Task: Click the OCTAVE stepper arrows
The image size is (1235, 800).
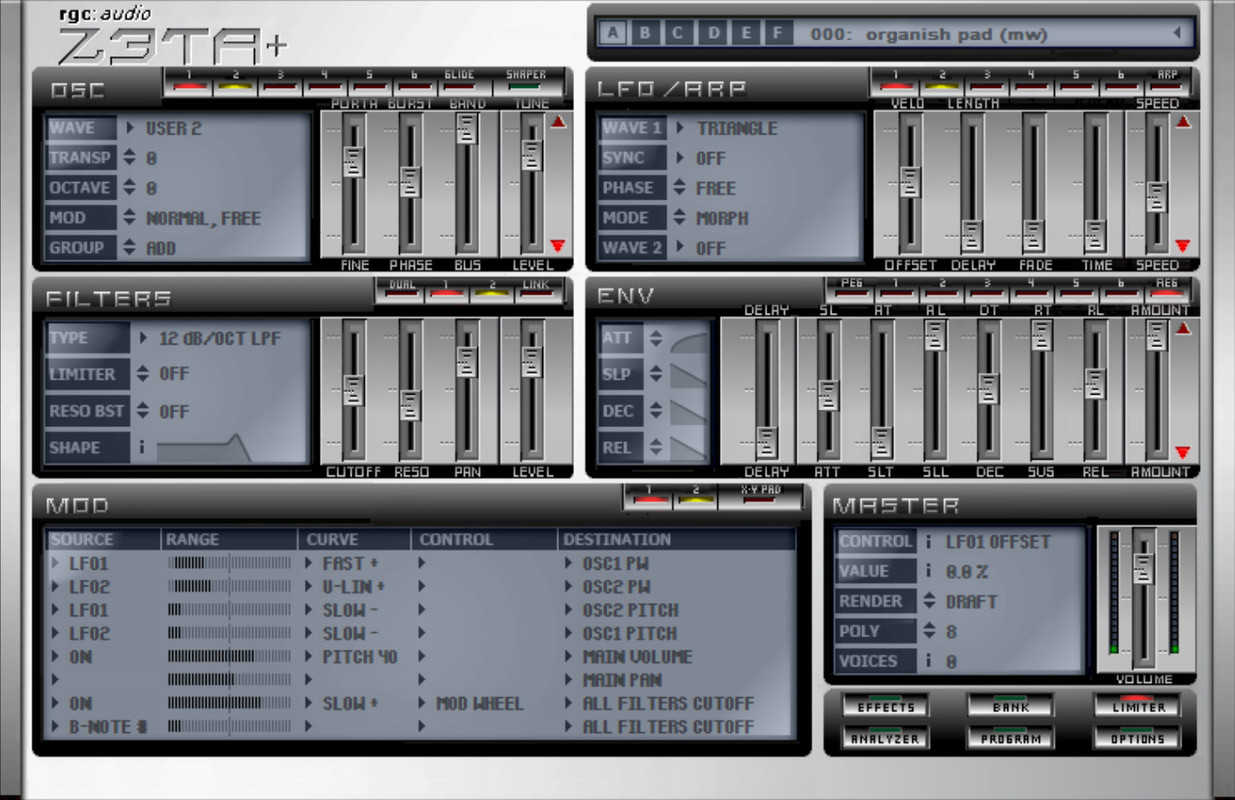Action: (130, 188)
